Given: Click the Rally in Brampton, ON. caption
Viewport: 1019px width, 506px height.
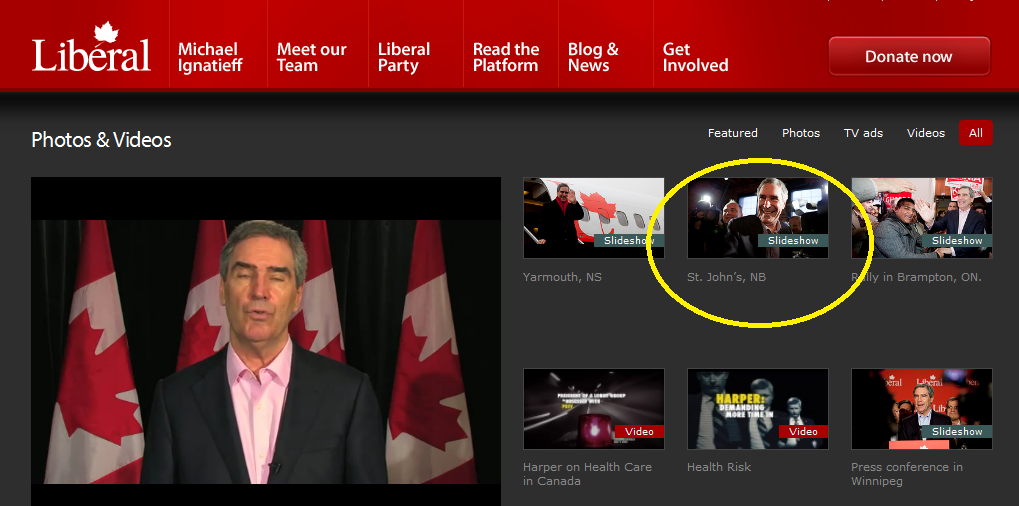Looking at the screenshot, I should (916, 277).
